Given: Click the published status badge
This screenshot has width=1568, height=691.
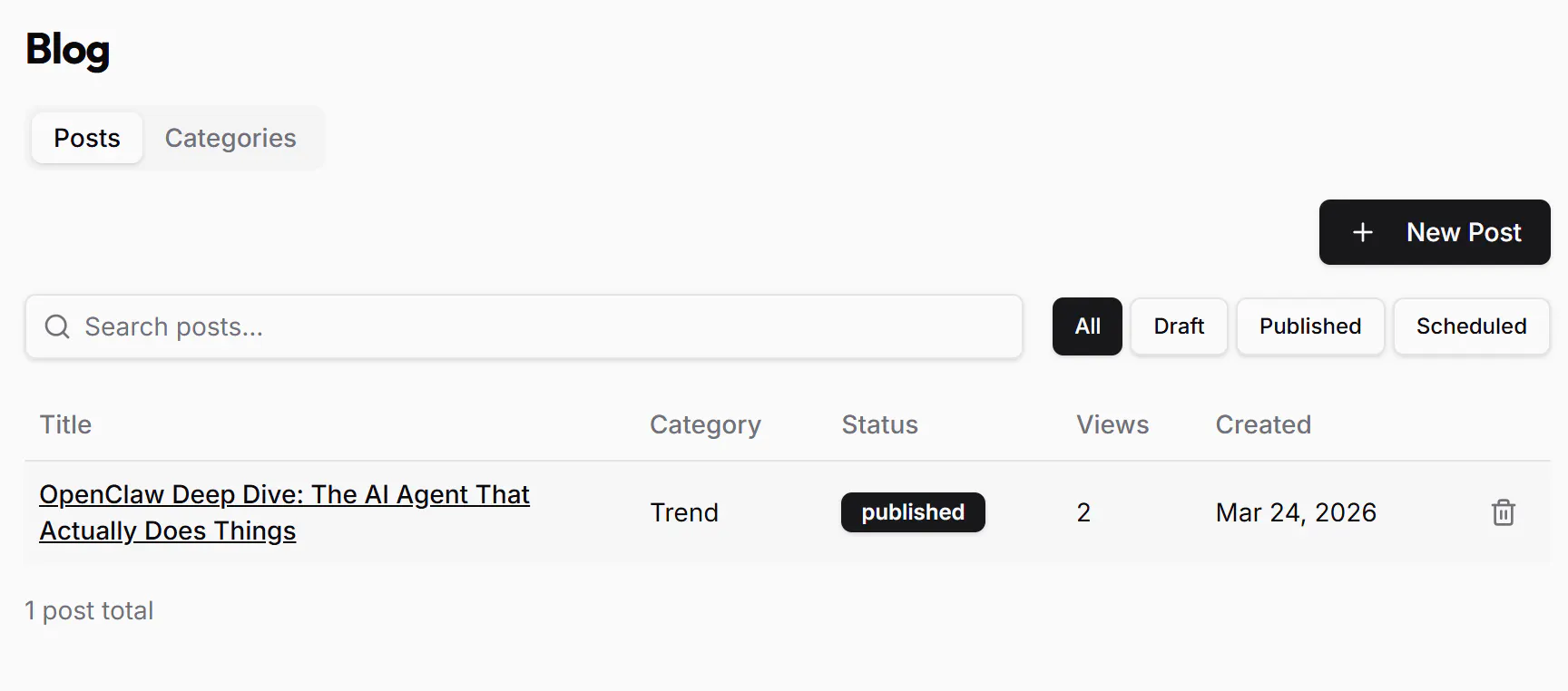Looking at the screenshot, I should click(913, 512).
